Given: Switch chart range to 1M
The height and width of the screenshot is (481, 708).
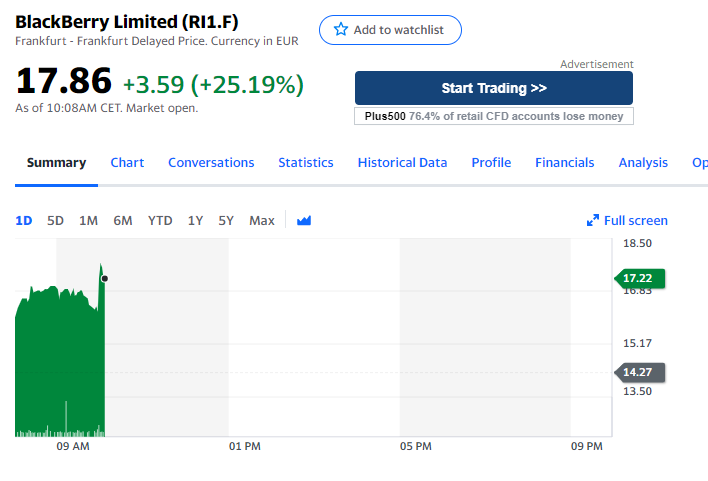Looking at the screenshot, I should [x=88, y=220].
